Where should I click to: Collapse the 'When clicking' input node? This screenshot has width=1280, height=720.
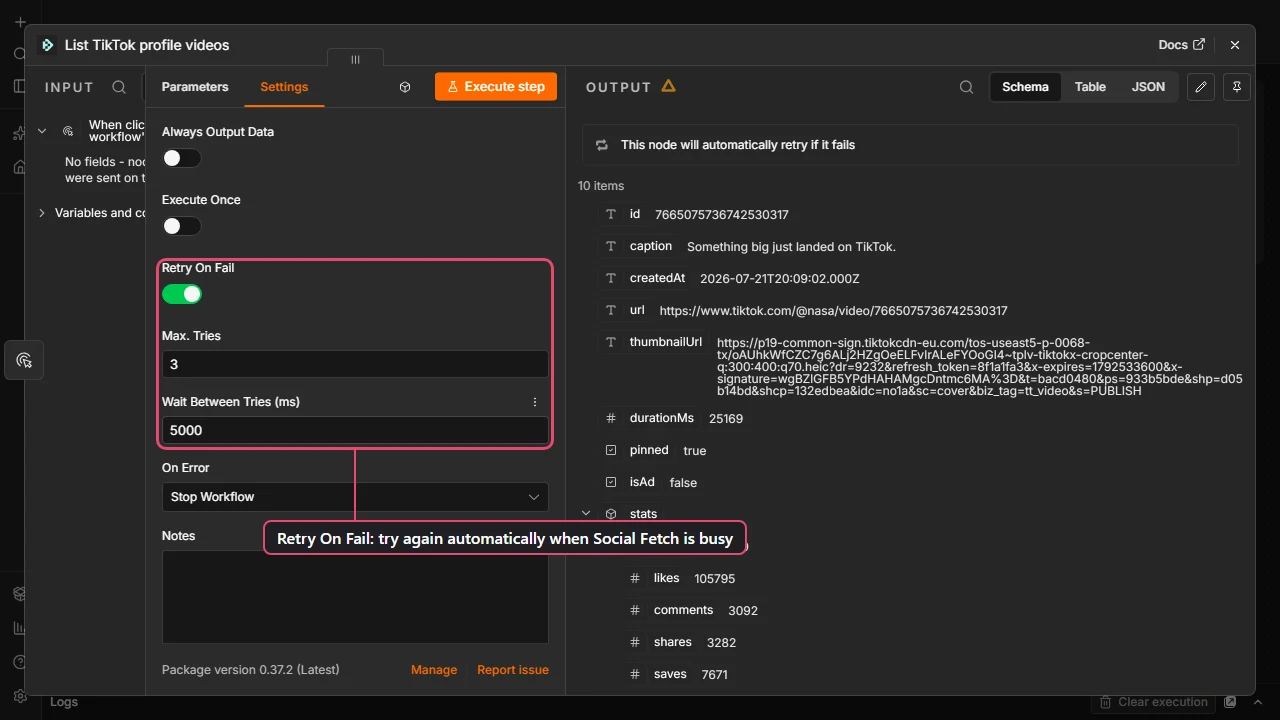[x=42, y=131]
